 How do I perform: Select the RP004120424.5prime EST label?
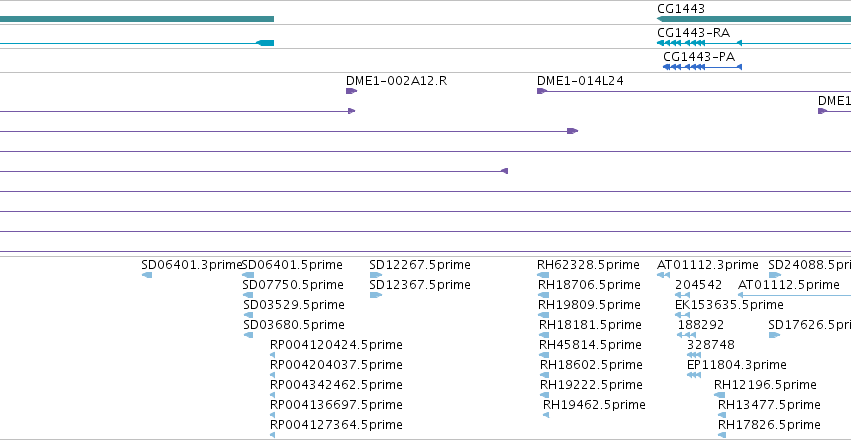pyautogui.click(x=336, y=345)
